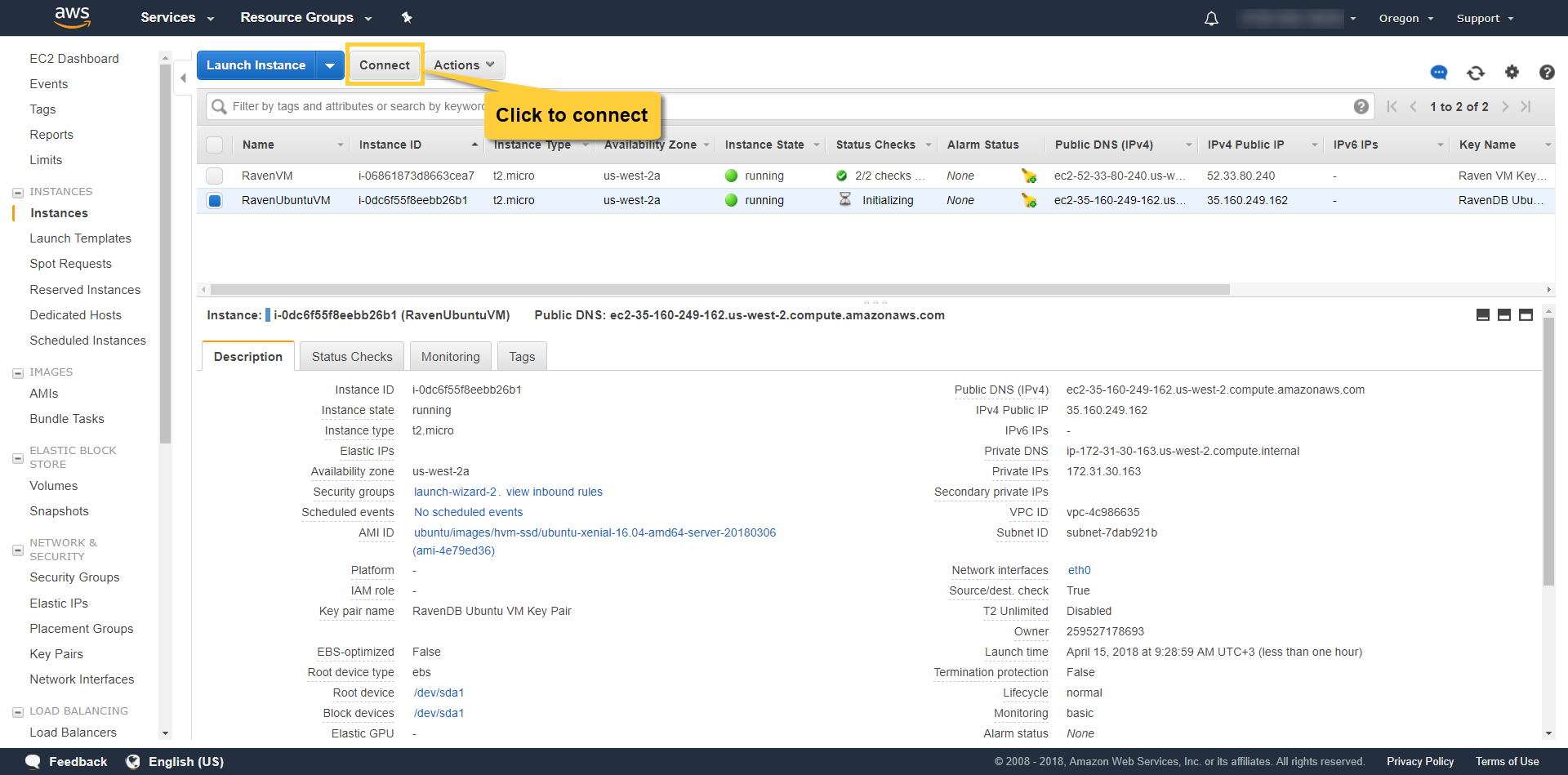Screen dimensions: 1568x775
Task: Collapse the NETWORK & SECURITY section
Action: coord(18,550)
